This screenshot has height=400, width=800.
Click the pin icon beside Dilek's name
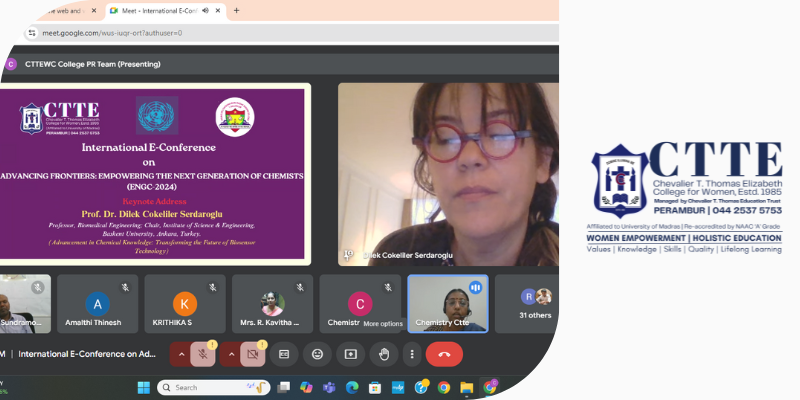[x=349, y=255]
